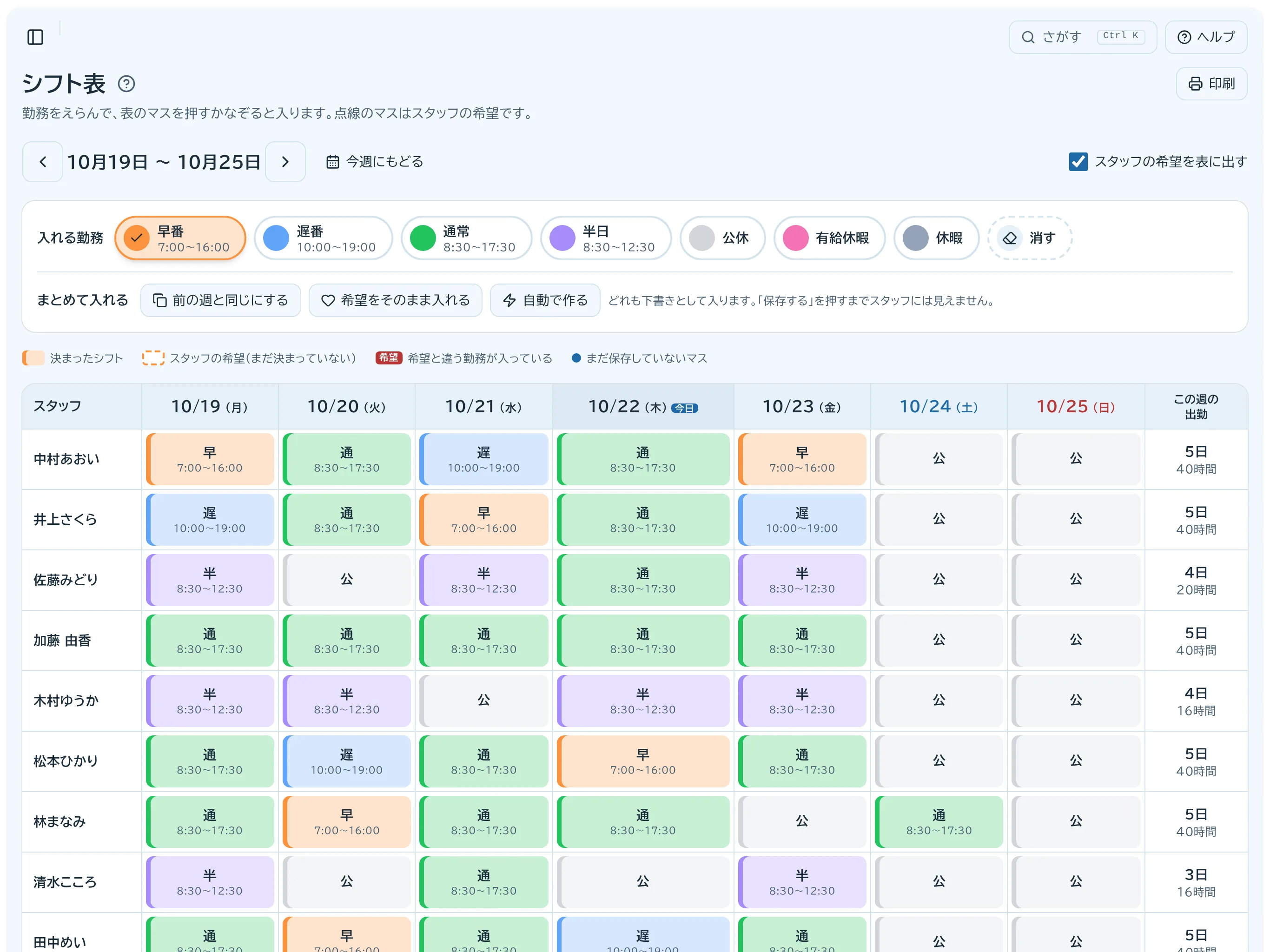Click the 10/22 (木) today column header
The height and width of the screenshot is (952, 1270).
pos(643,407)
